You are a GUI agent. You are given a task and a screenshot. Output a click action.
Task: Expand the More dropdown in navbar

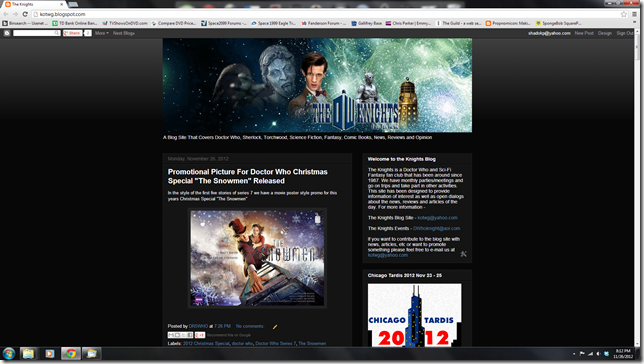(x=102, y=33)
